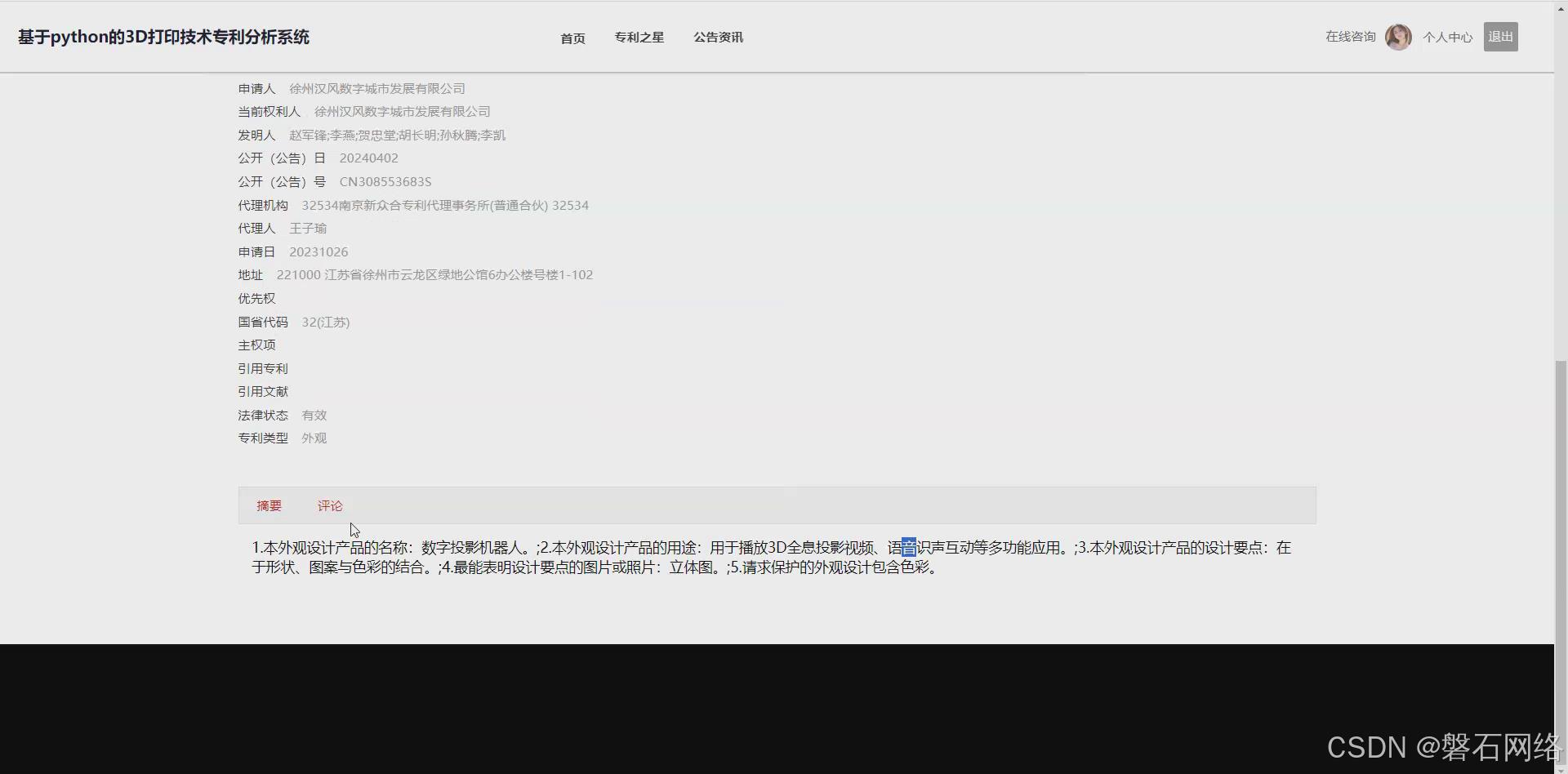
Task: Select inventor name 赵军锋
Action: pyautogui.click(x=308, y=135)
